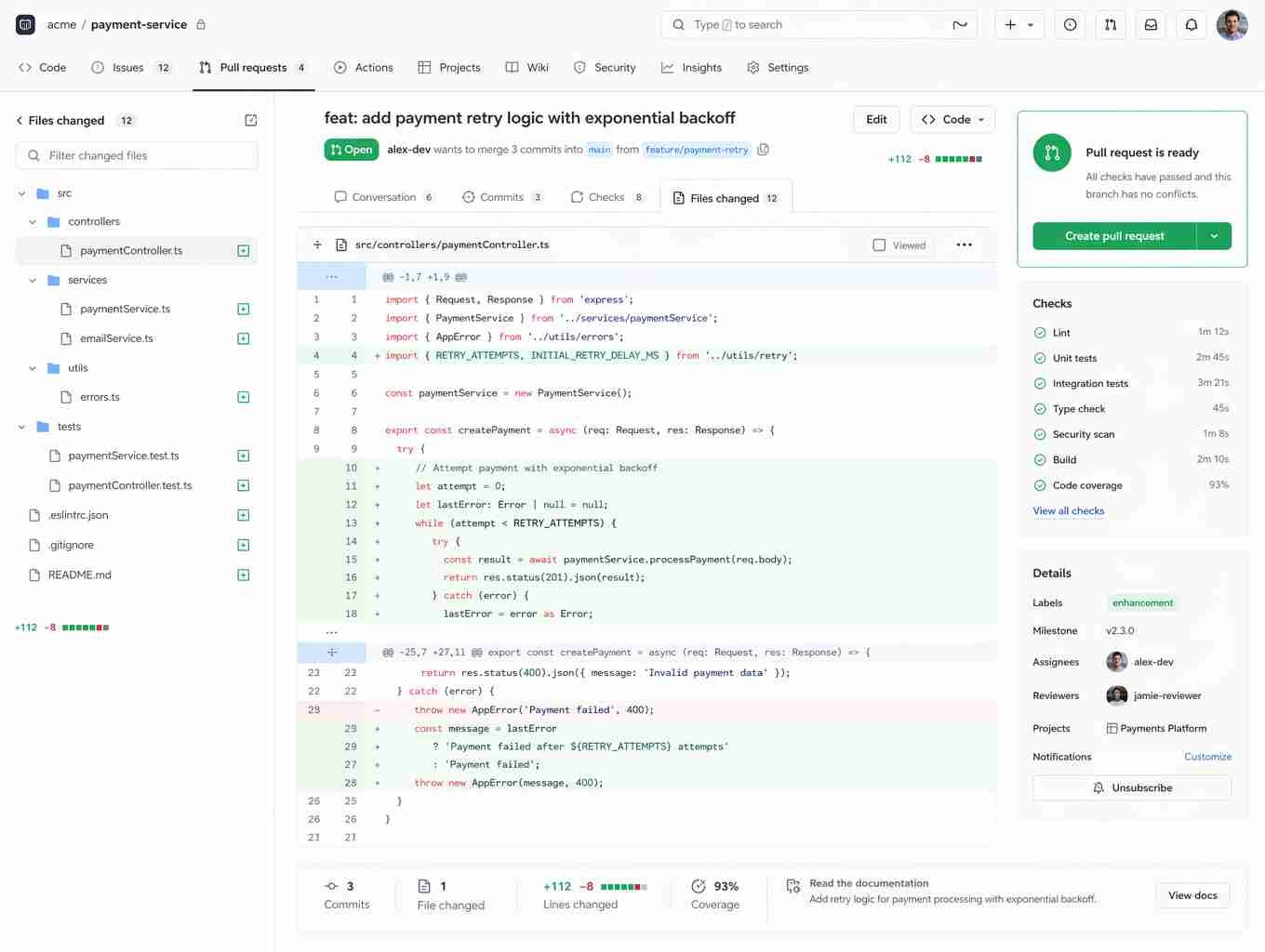This screenshot has height=952, width=1265.
Task: Select .eslintrc.json in file tree
Action: click(79, 516)
